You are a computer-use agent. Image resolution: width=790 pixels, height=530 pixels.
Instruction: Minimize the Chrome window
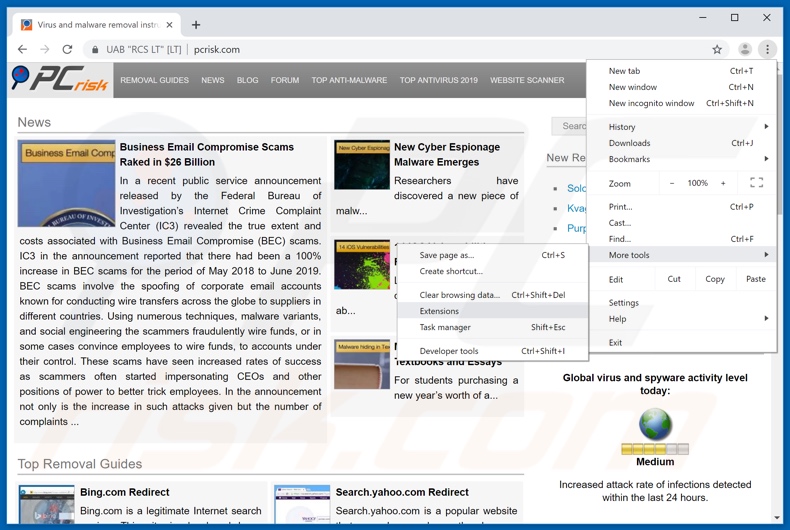[703, 18]
